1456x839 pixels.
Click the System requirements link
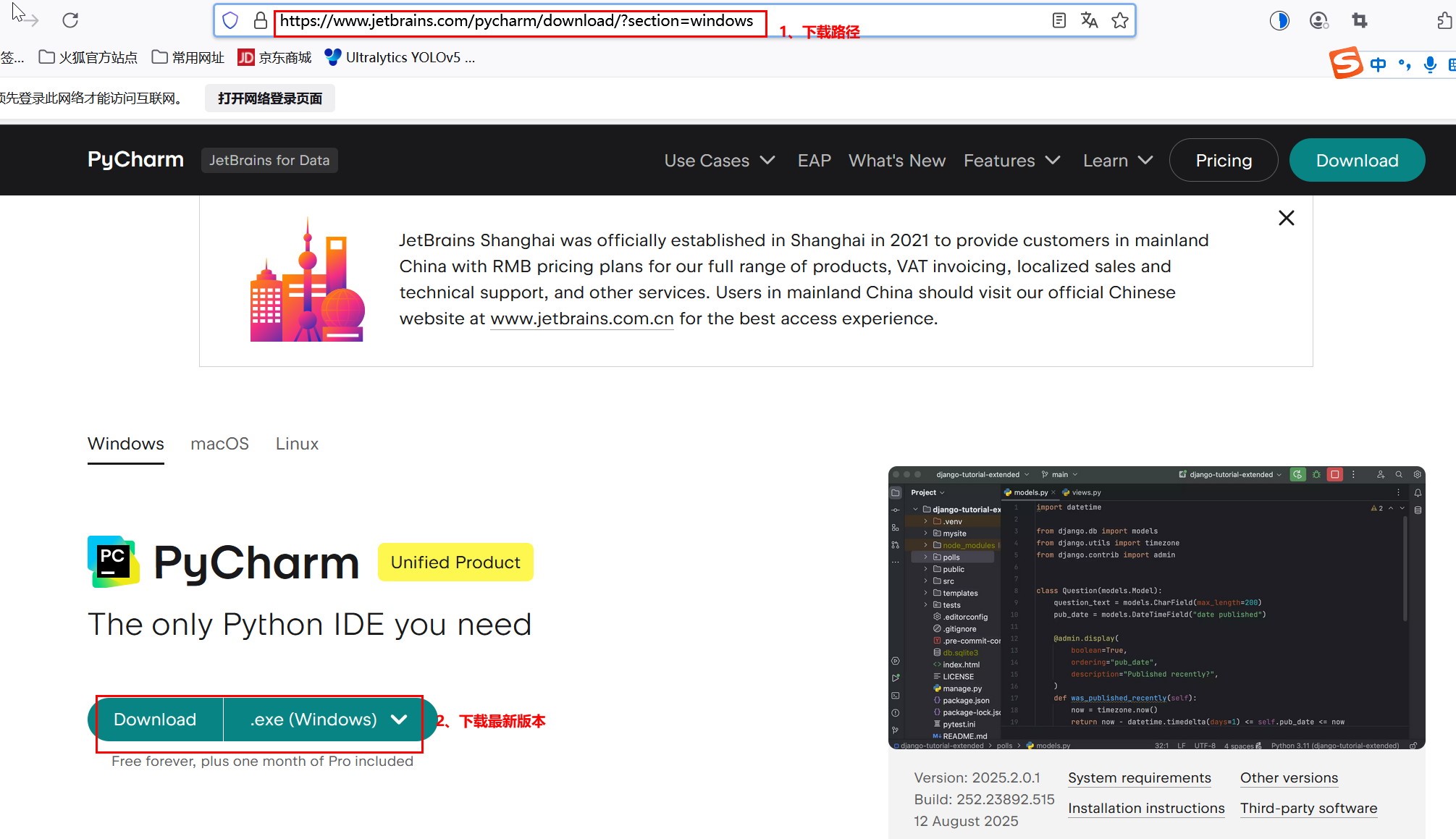pos(1139,778)
